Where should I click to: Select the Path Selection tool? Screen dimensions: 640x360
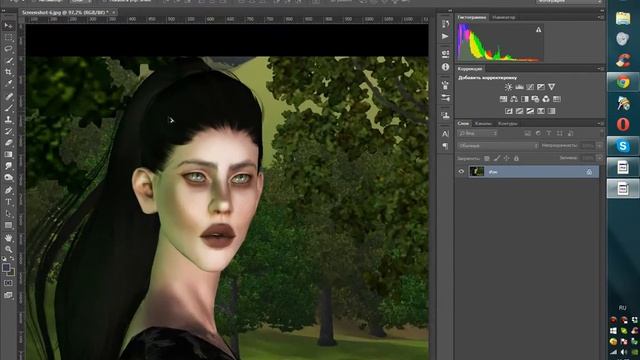point(8,213)
